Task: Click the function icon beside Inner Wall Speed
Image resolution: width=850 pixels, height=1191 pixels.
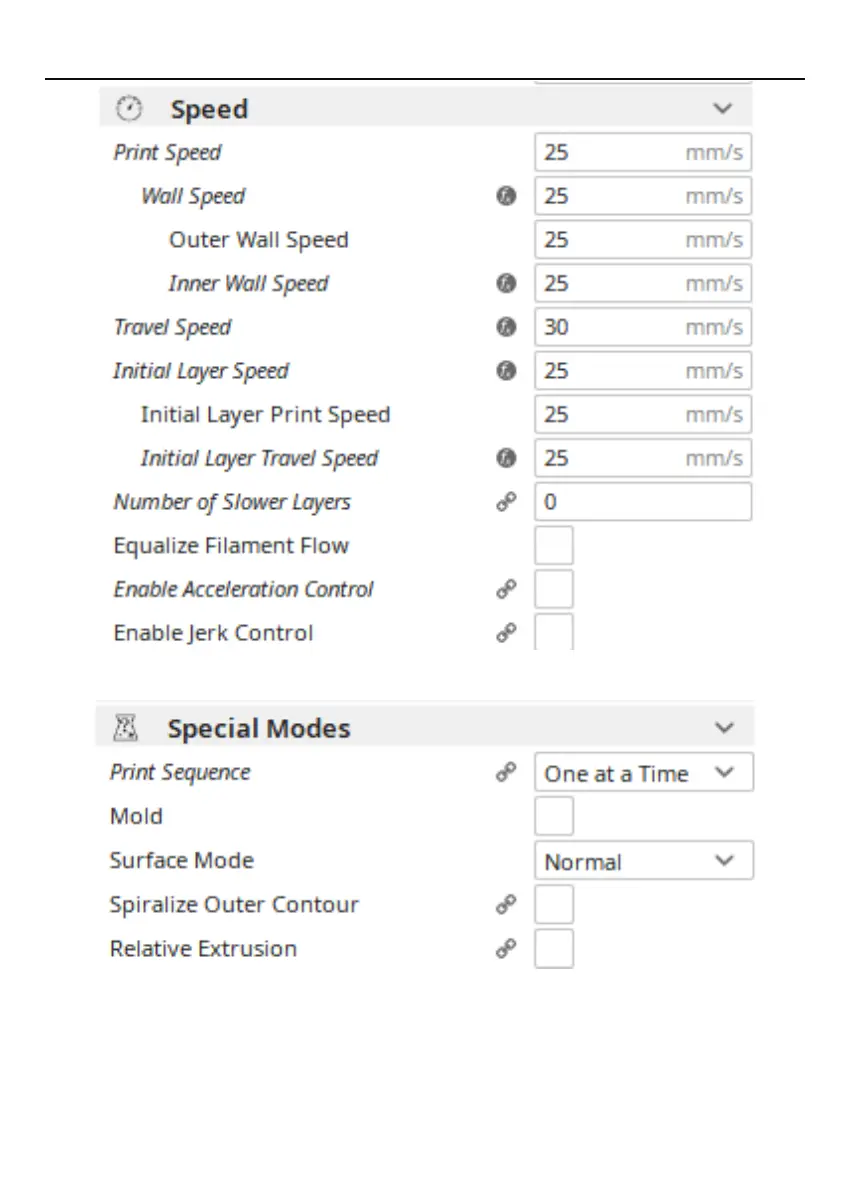Action: [x=507, y=283]
